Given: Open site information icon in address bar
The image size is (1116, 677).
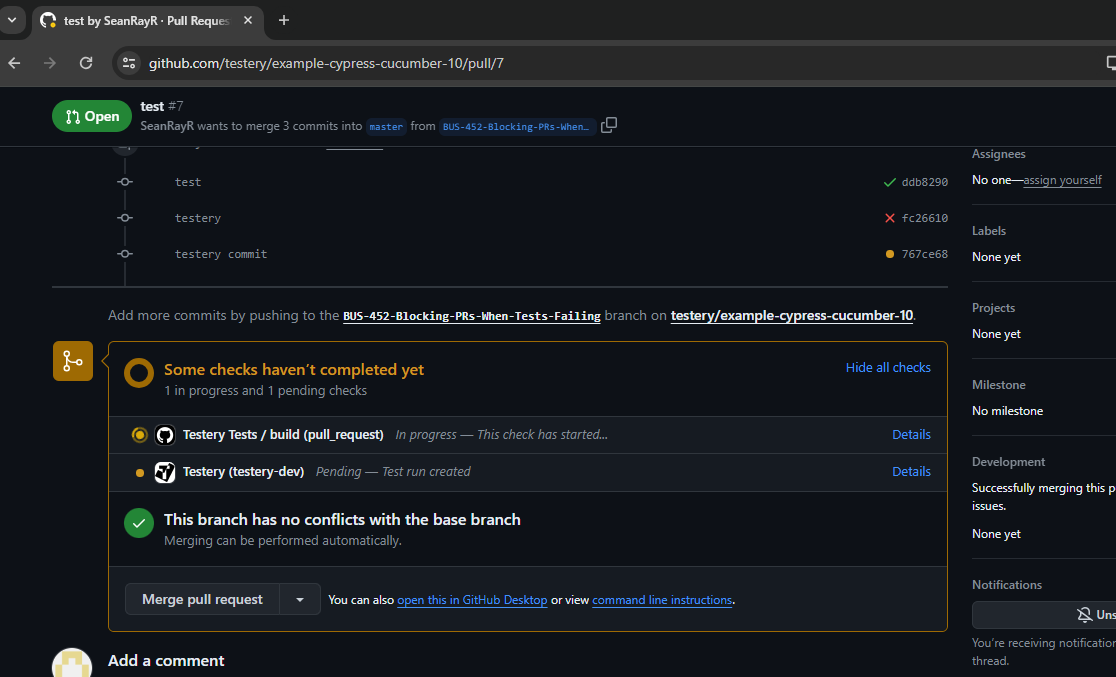Looking at the screenshot, I should (x=129, y=63).
